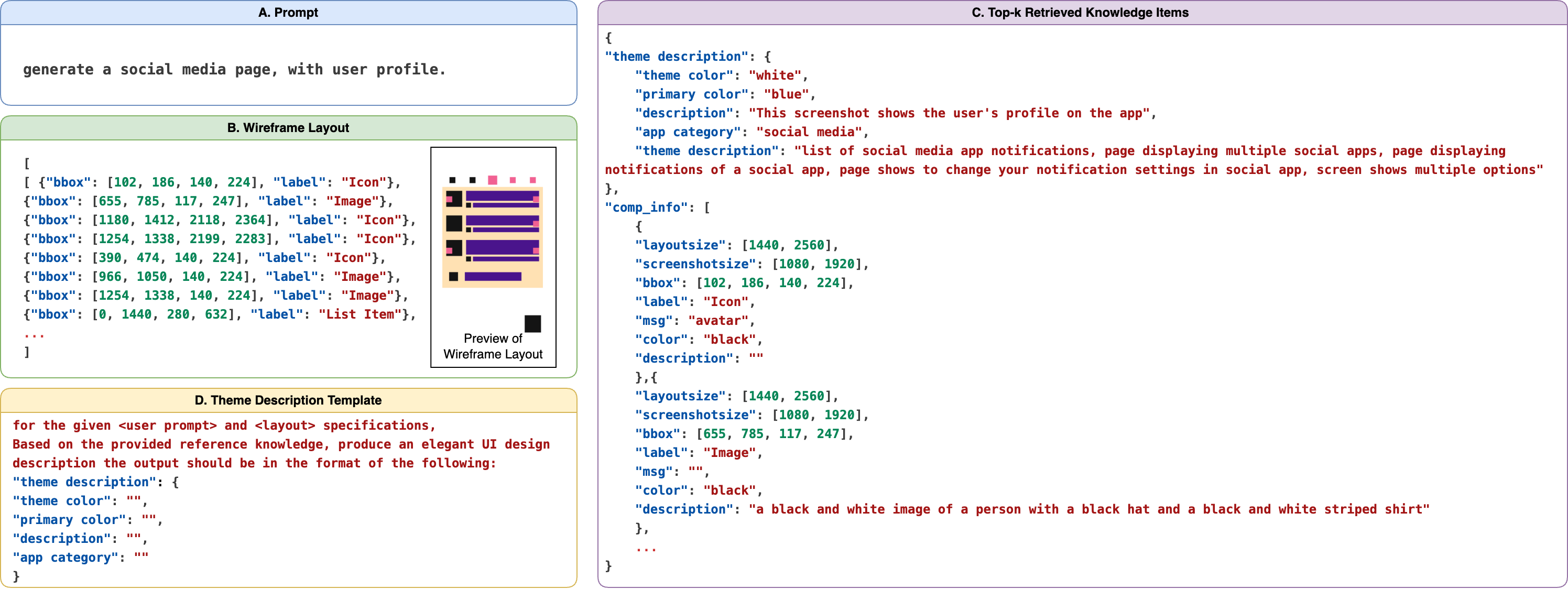
Task: Click the first "theme description" key in panel C
Action: coord(676,57)
